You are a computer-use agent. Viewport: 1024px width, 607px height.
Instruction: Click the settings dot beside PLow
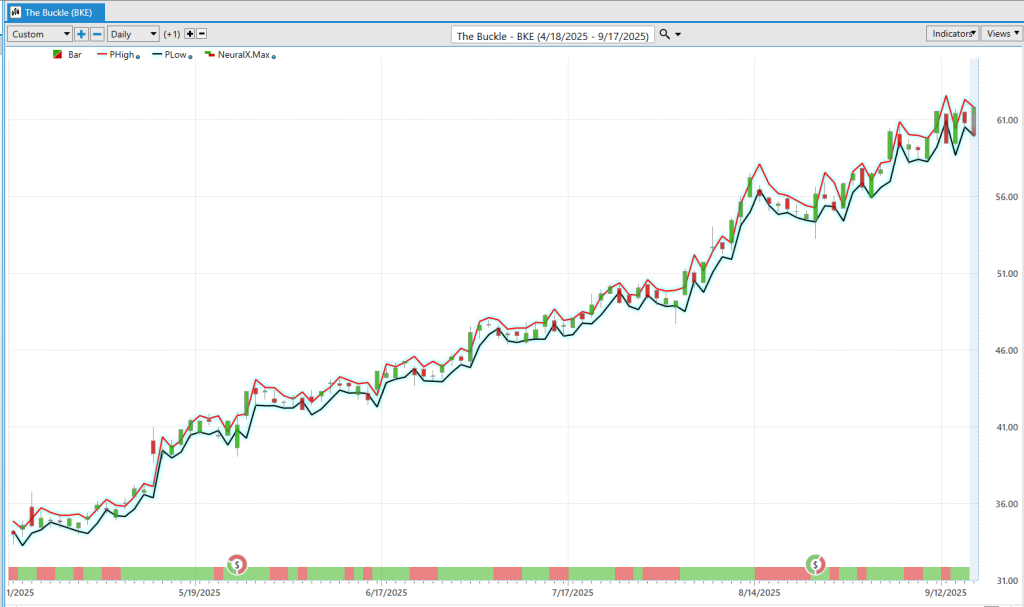[190, 57]
